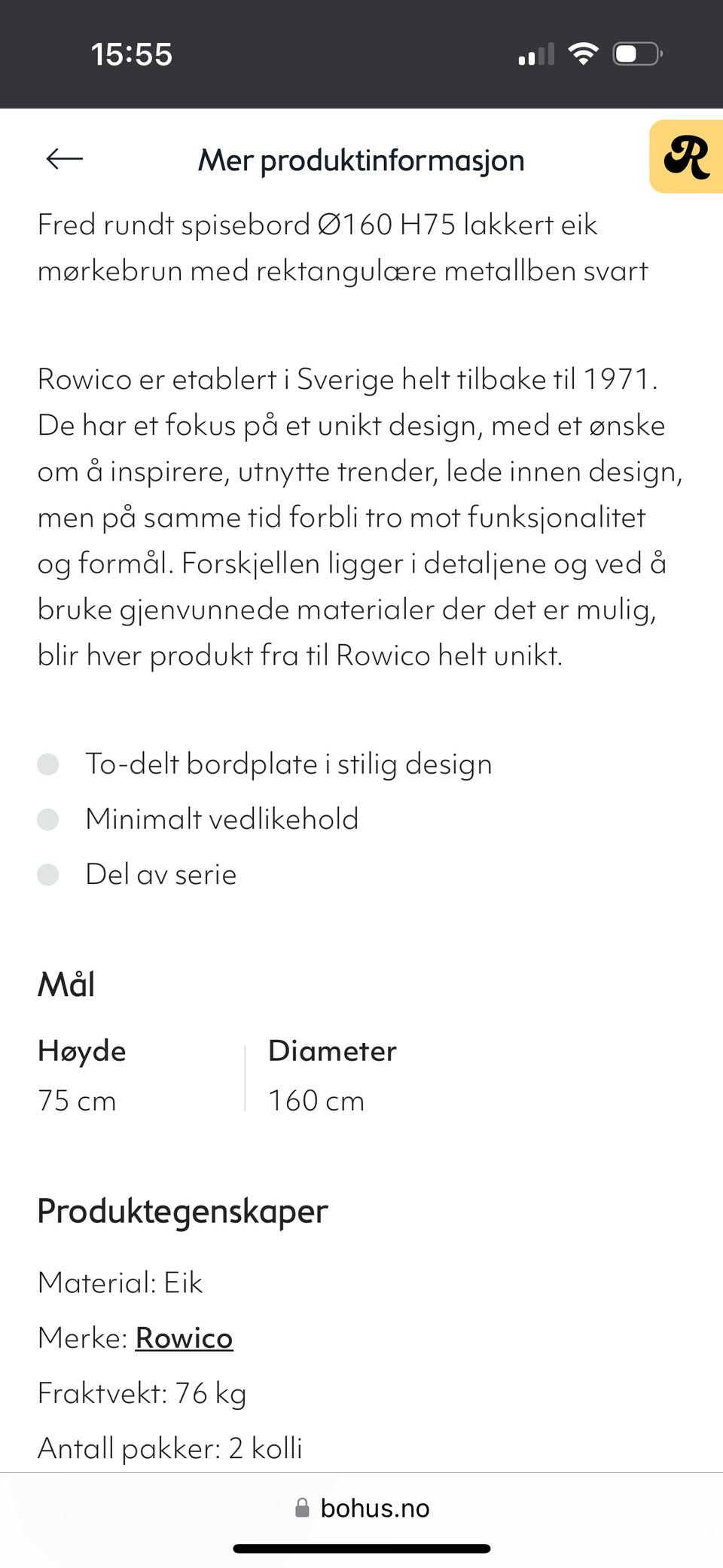Tap the cellular signal bars icon
This screenshot has height=1568, width=723.
coord(536,55)
